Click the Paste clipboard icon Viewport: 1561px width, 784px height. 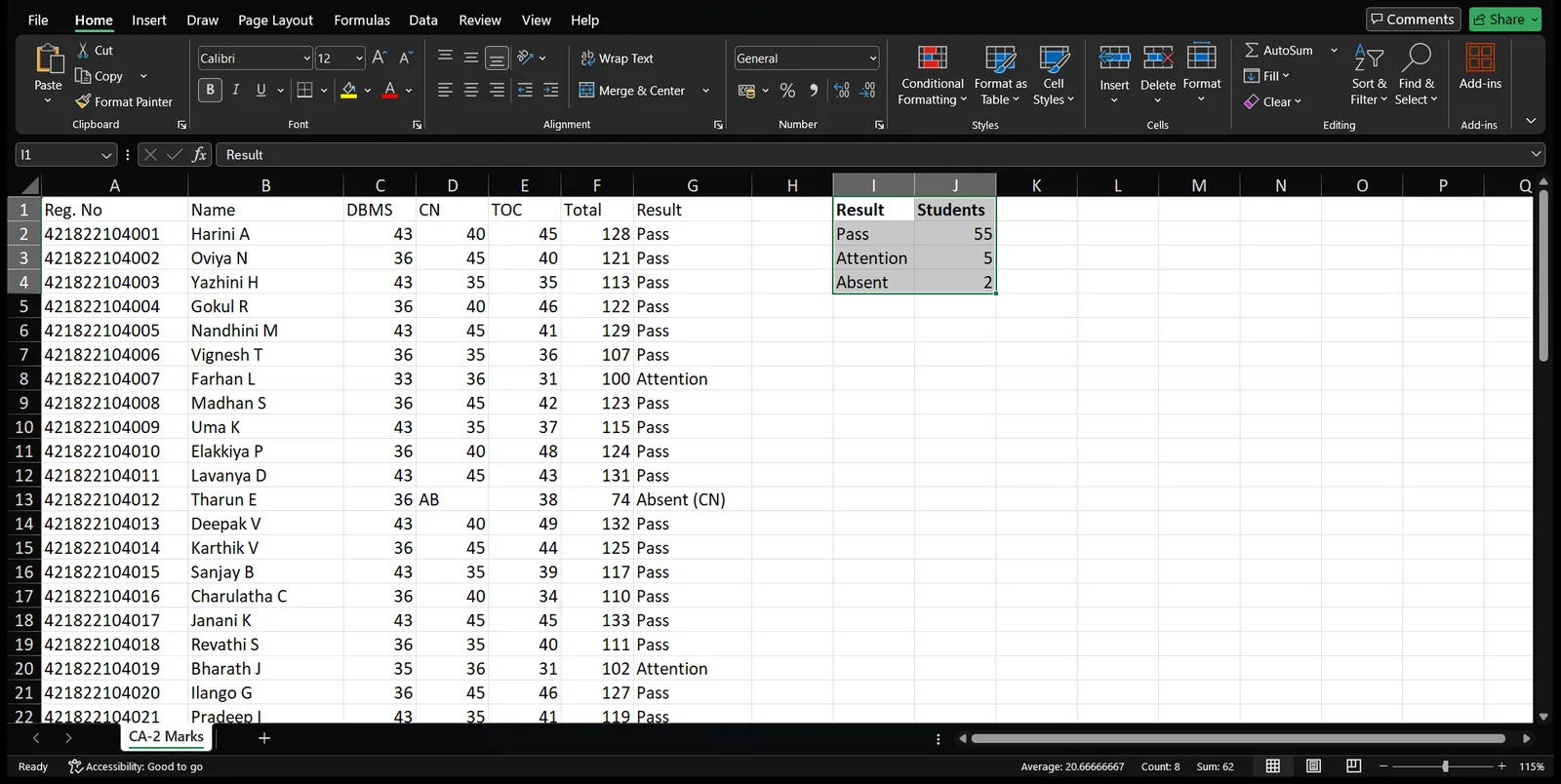point(48,60)
